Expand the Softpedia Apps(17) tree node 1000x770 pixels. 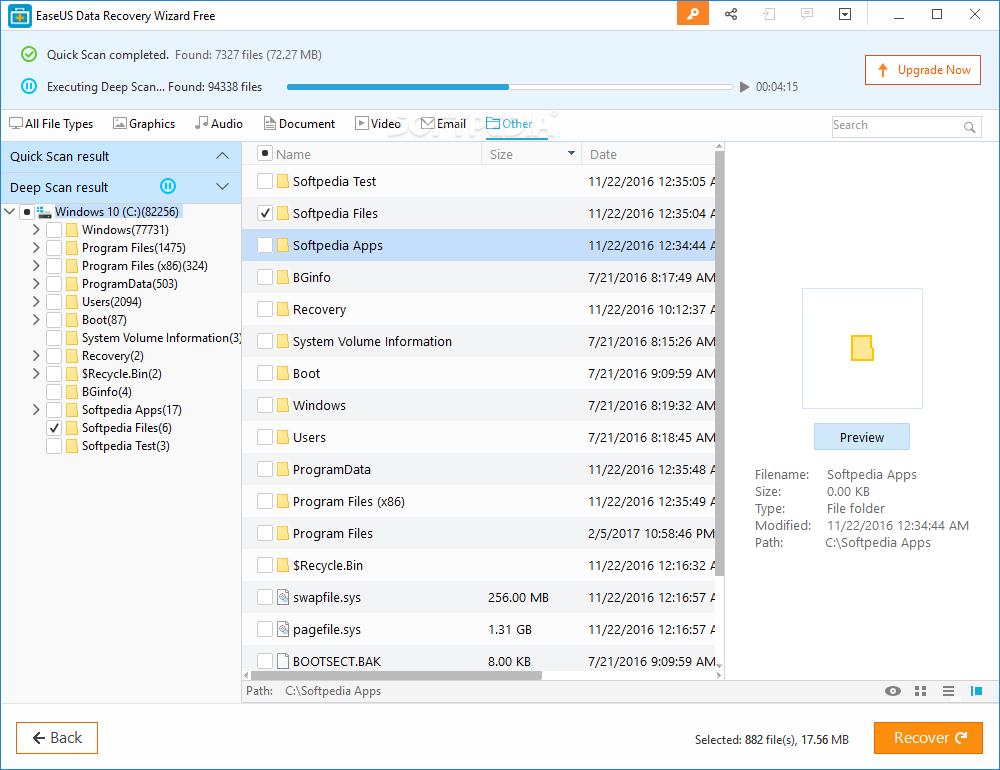[x=36, y=410]
